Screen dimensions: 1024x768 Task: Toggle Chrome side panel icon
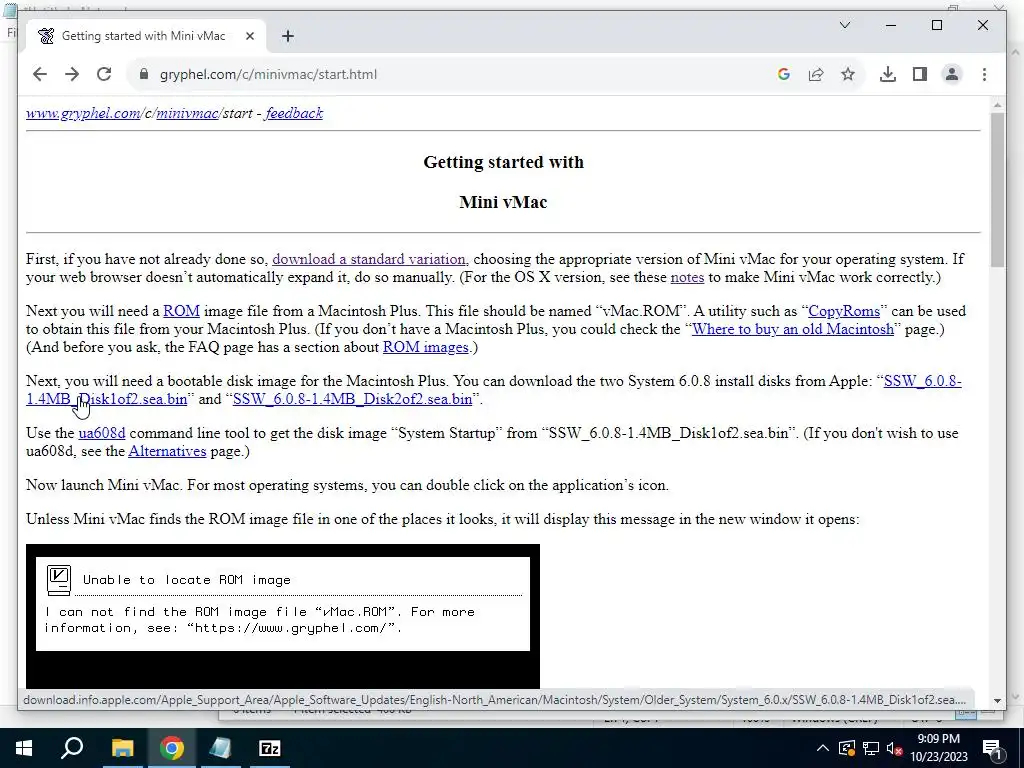coord(920,74)
